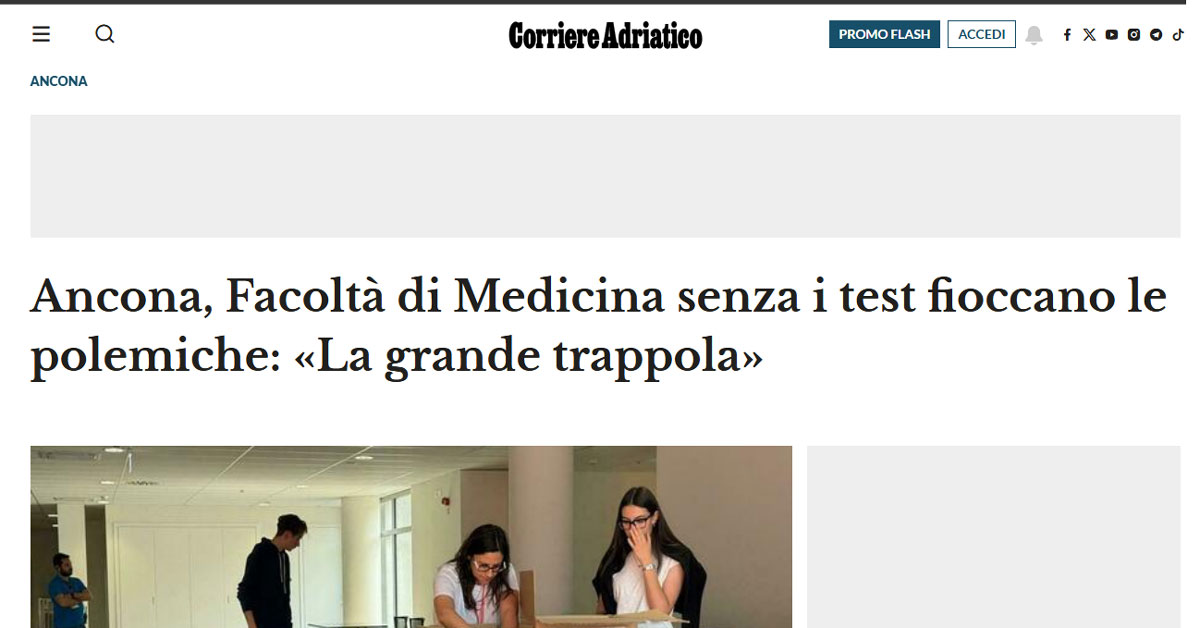Click the article headline about Medicina
The height and width of the screenshot is (628, 1200).
coord(598,327)
